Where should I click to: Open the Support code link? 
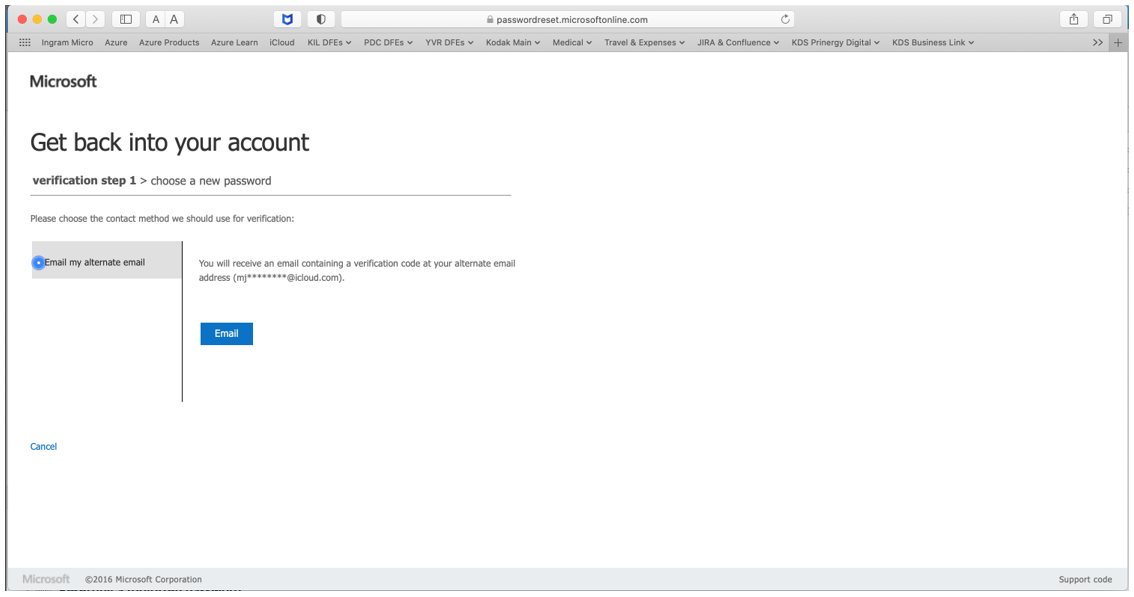click(1085, 580)
